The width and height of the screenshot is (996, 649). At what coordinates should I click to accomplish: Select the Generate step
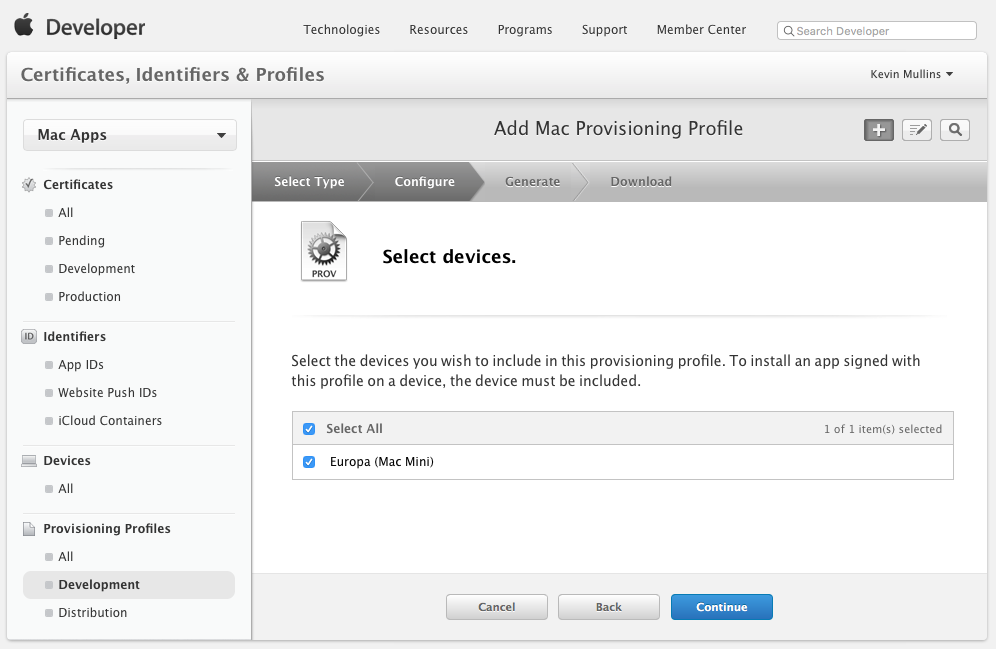[x=532, y=182]
